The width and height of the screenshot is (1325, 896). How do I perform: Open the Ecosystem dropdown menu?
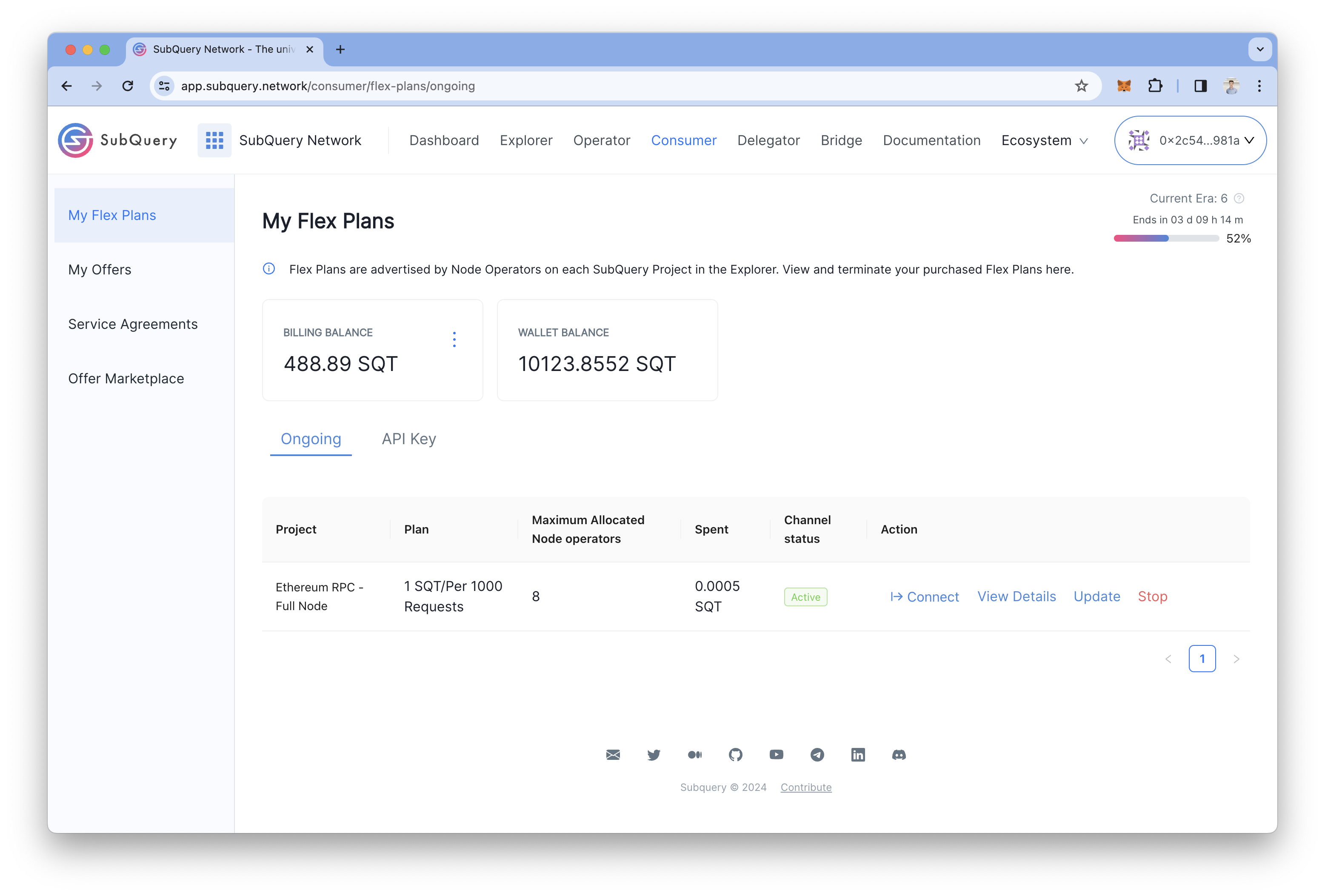(x=1044, y=140)
